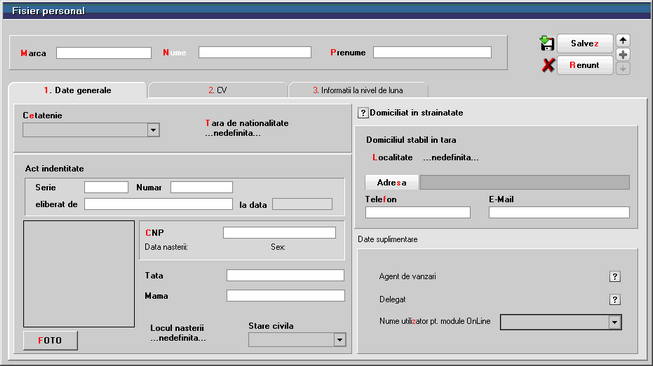Click the green save disk icon
The width and height of the screenshot is (653, 366).
point(546,43)
